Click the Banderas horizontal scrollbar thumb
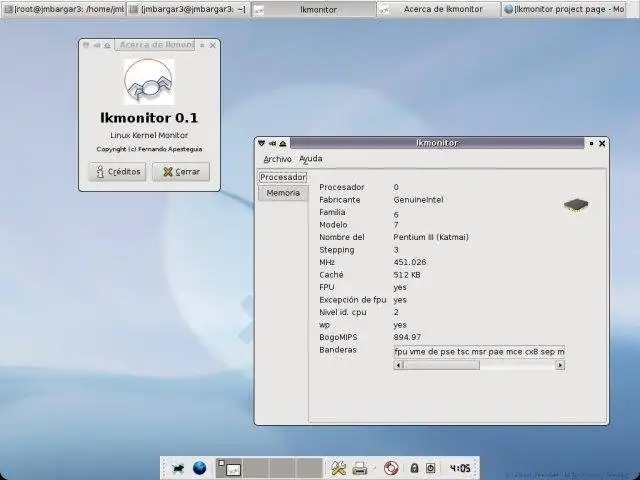Viewport: 640px width, 480px height. (442, 365)
